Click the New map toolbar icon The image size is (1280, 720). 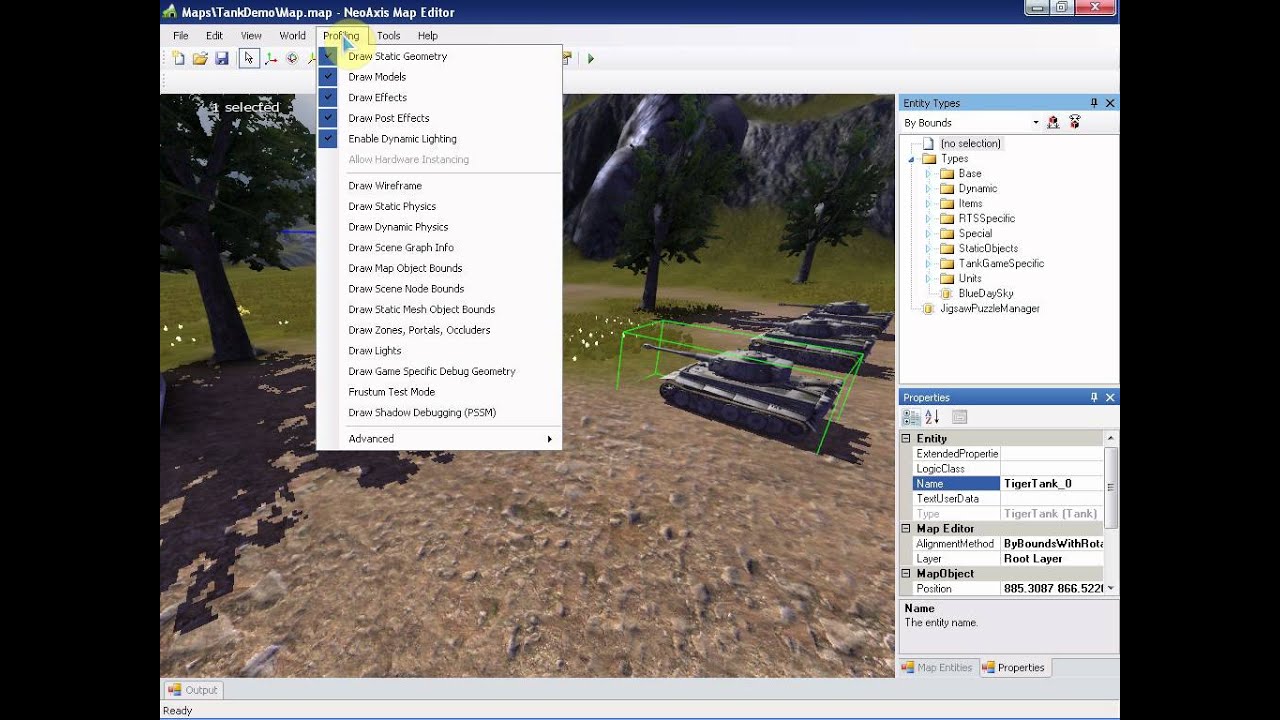coord(179,58)
